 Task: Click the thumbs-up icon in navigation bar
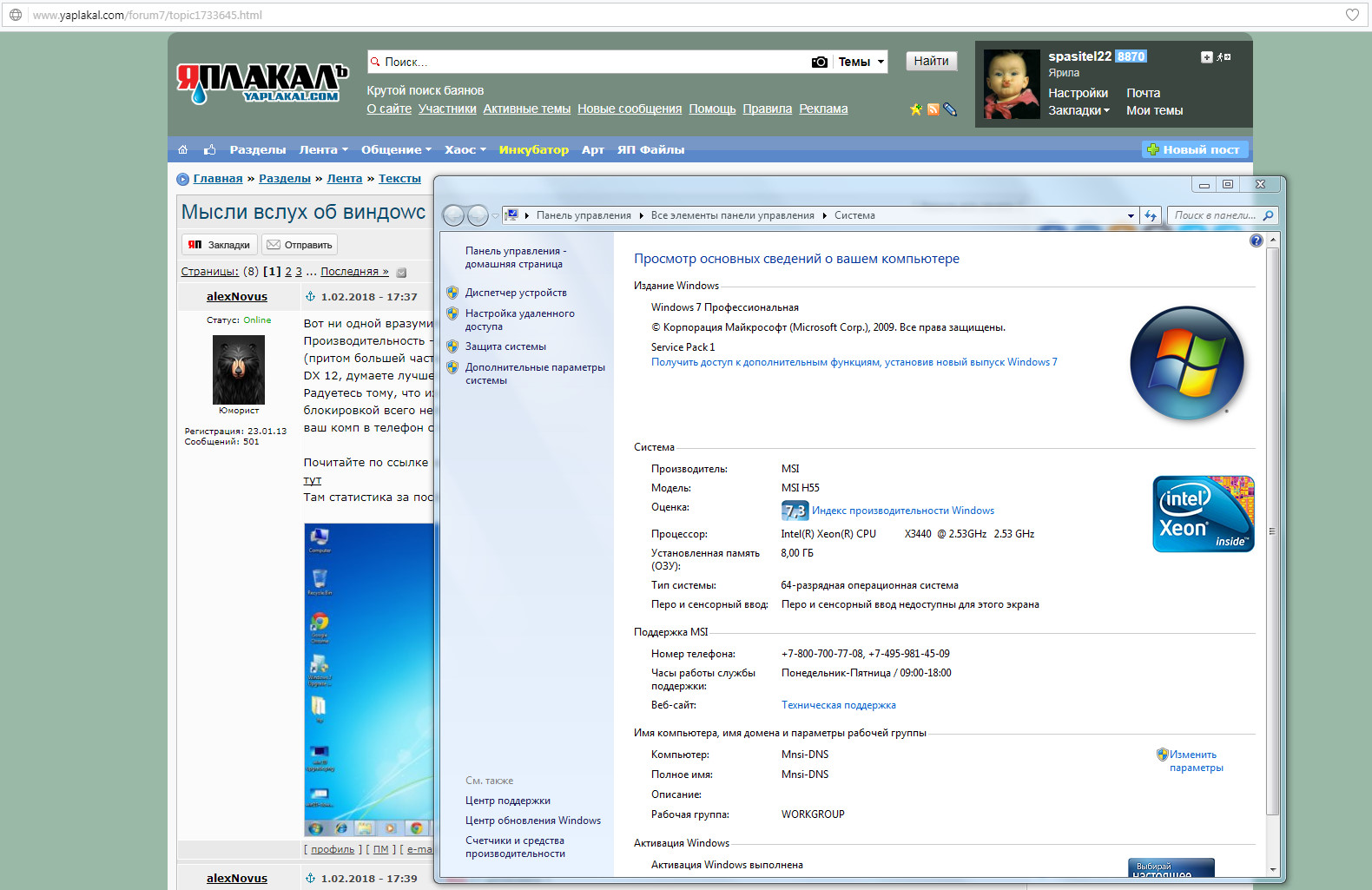click(x=209, y=149)
